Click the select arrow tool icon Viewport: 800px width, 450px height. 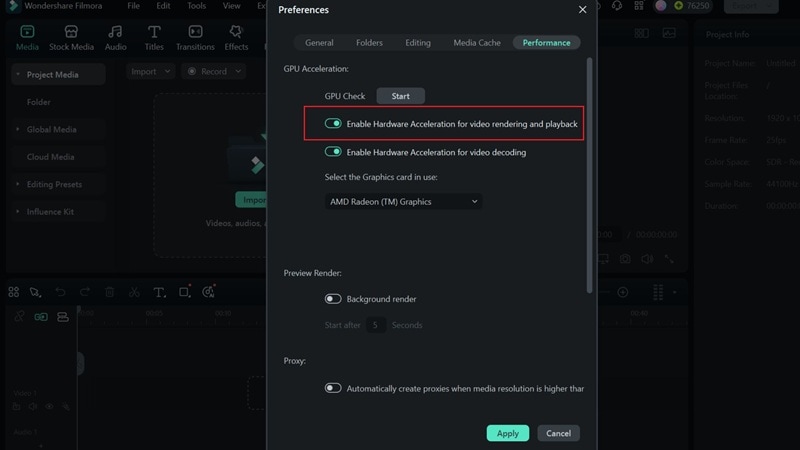35,292
